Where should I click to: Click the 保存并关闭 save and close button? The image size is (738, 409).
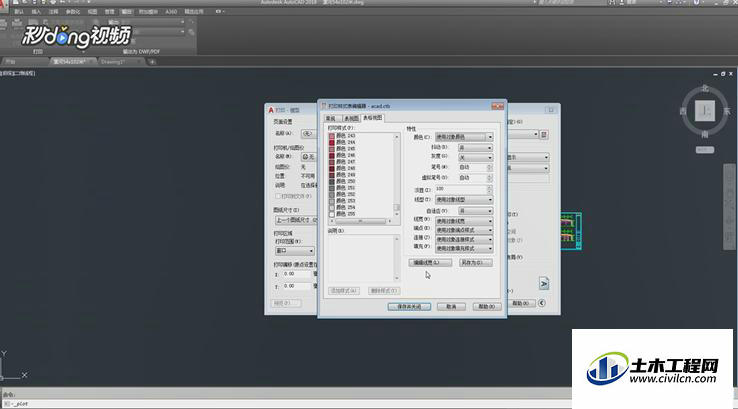pos(409,307)
